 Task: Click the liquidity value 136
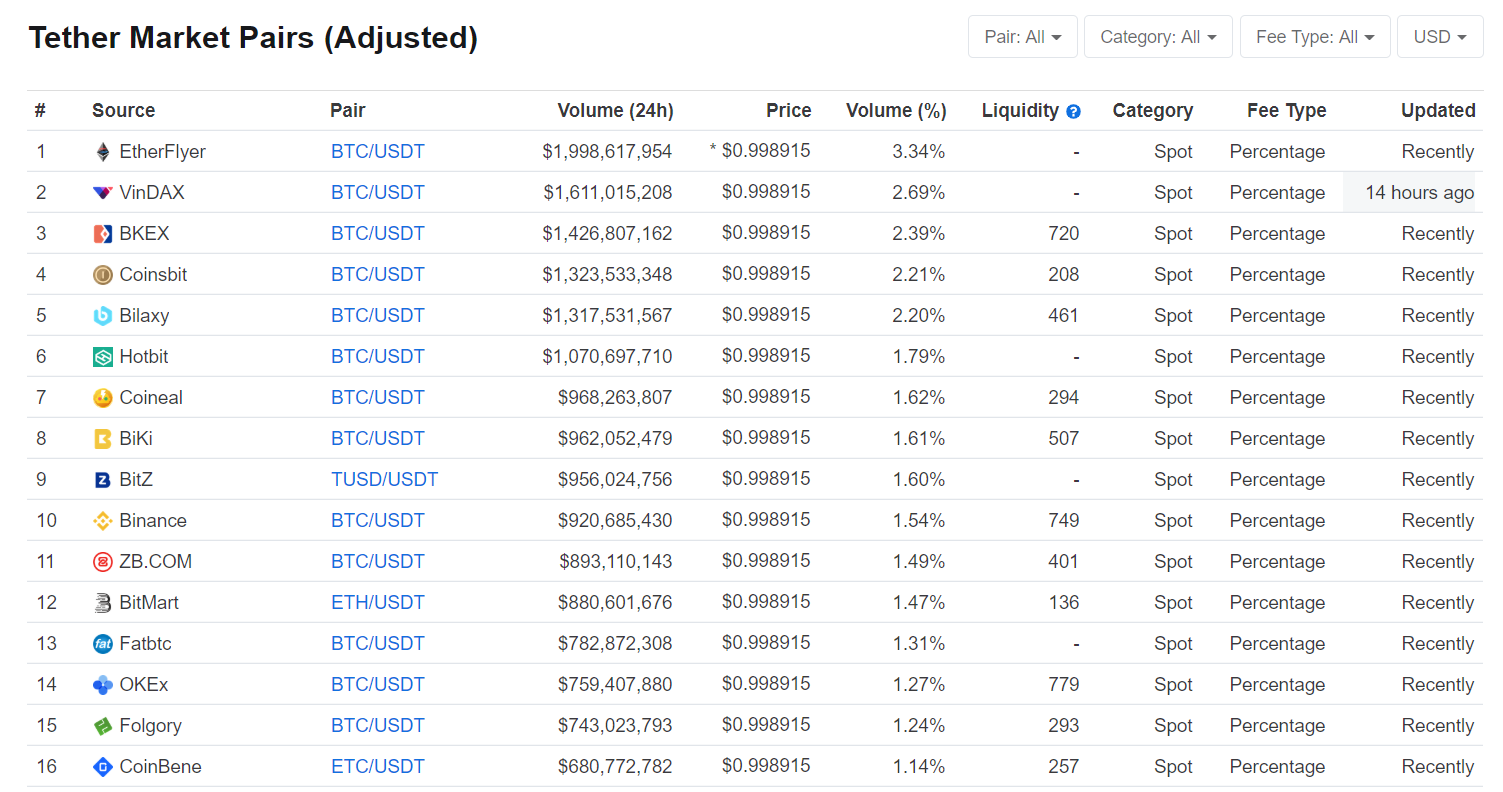[x=1064, y=603]
